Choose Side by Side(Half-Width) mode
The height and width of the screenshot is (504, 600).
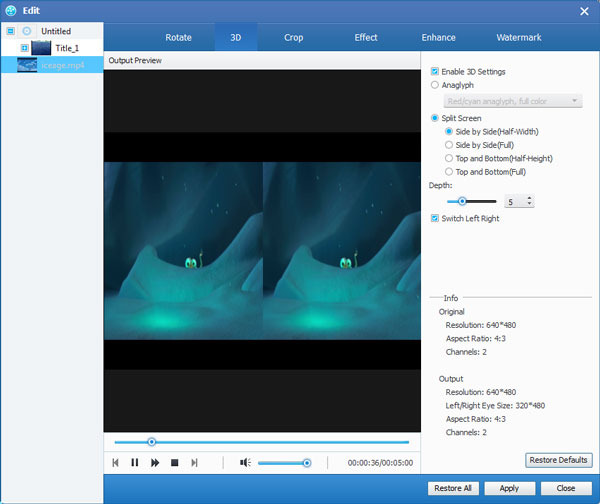(x=449, y=131)
